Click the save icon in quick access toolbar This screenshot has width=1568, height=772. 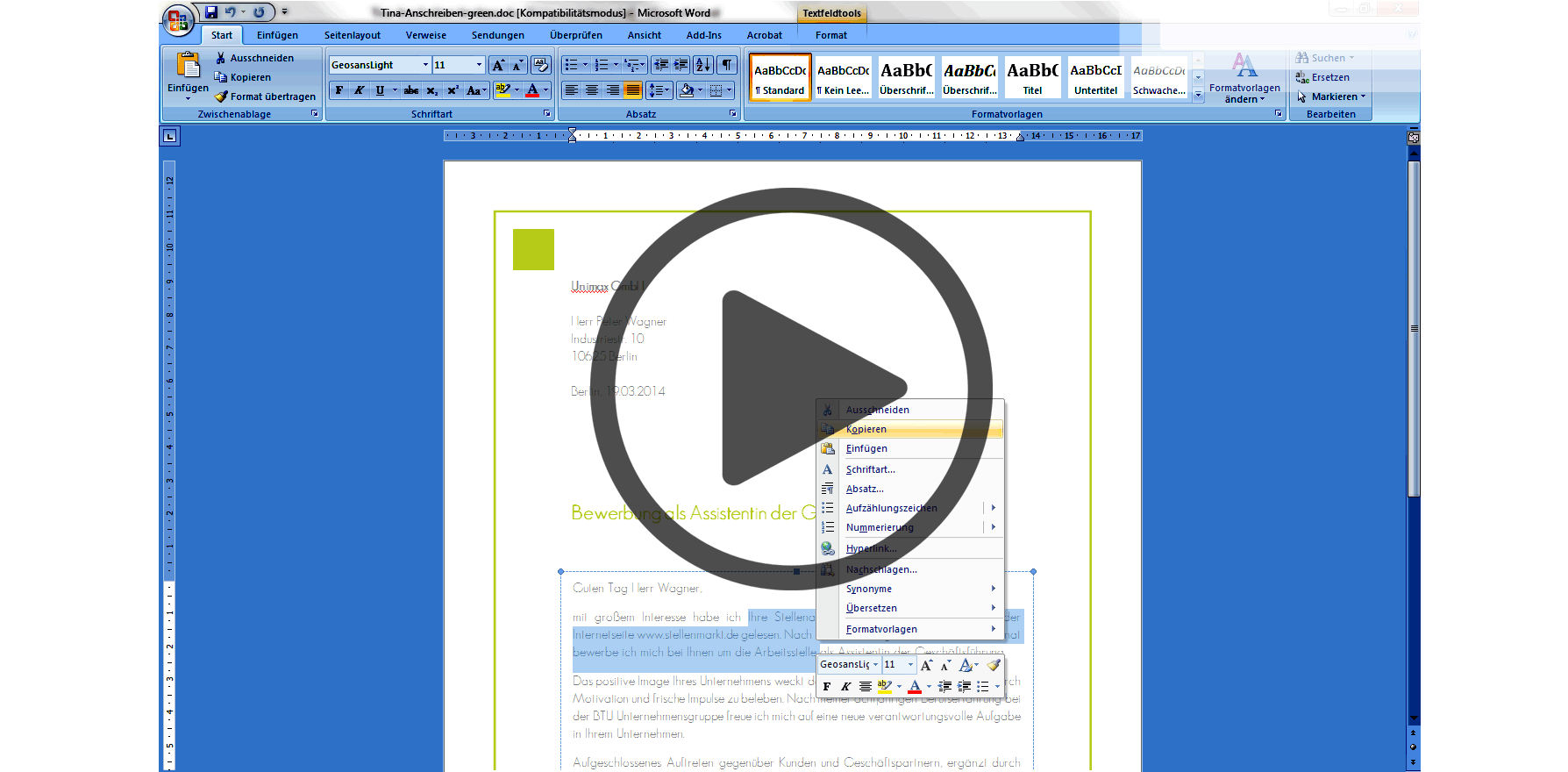point(211,12)
